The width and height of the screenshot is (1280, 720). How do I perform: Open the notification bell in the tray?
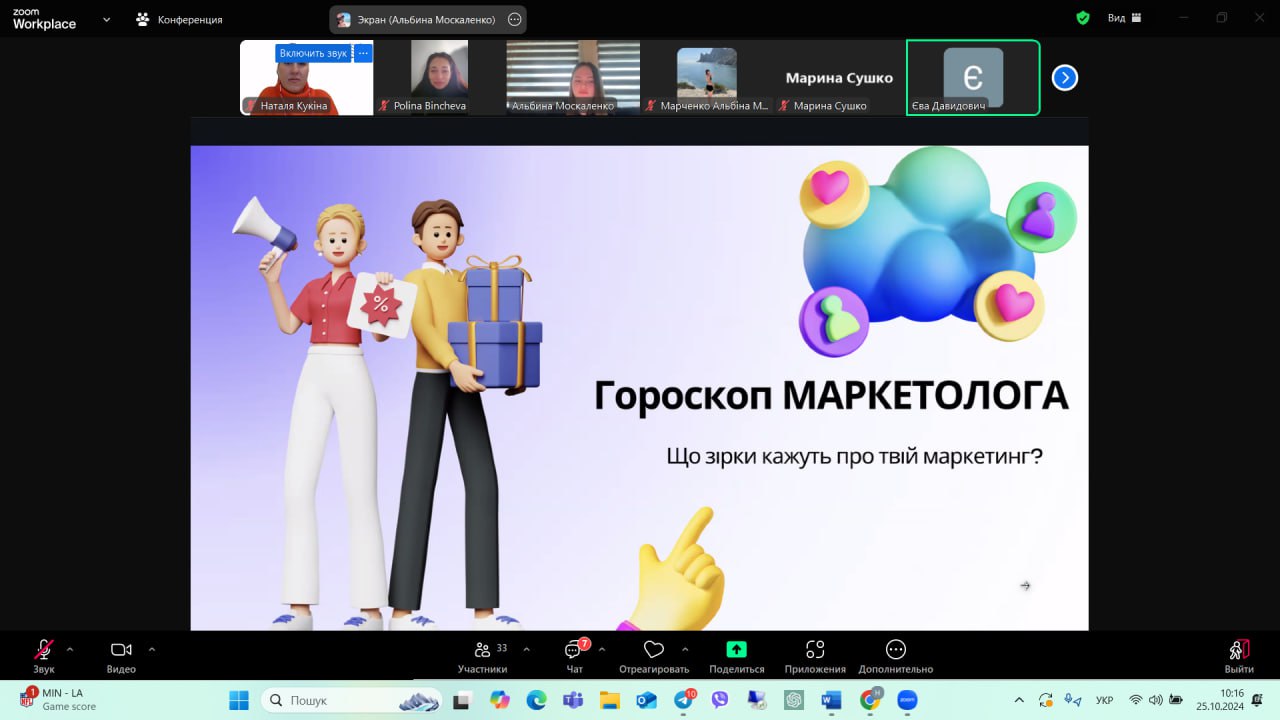[x=1257, y=700]
